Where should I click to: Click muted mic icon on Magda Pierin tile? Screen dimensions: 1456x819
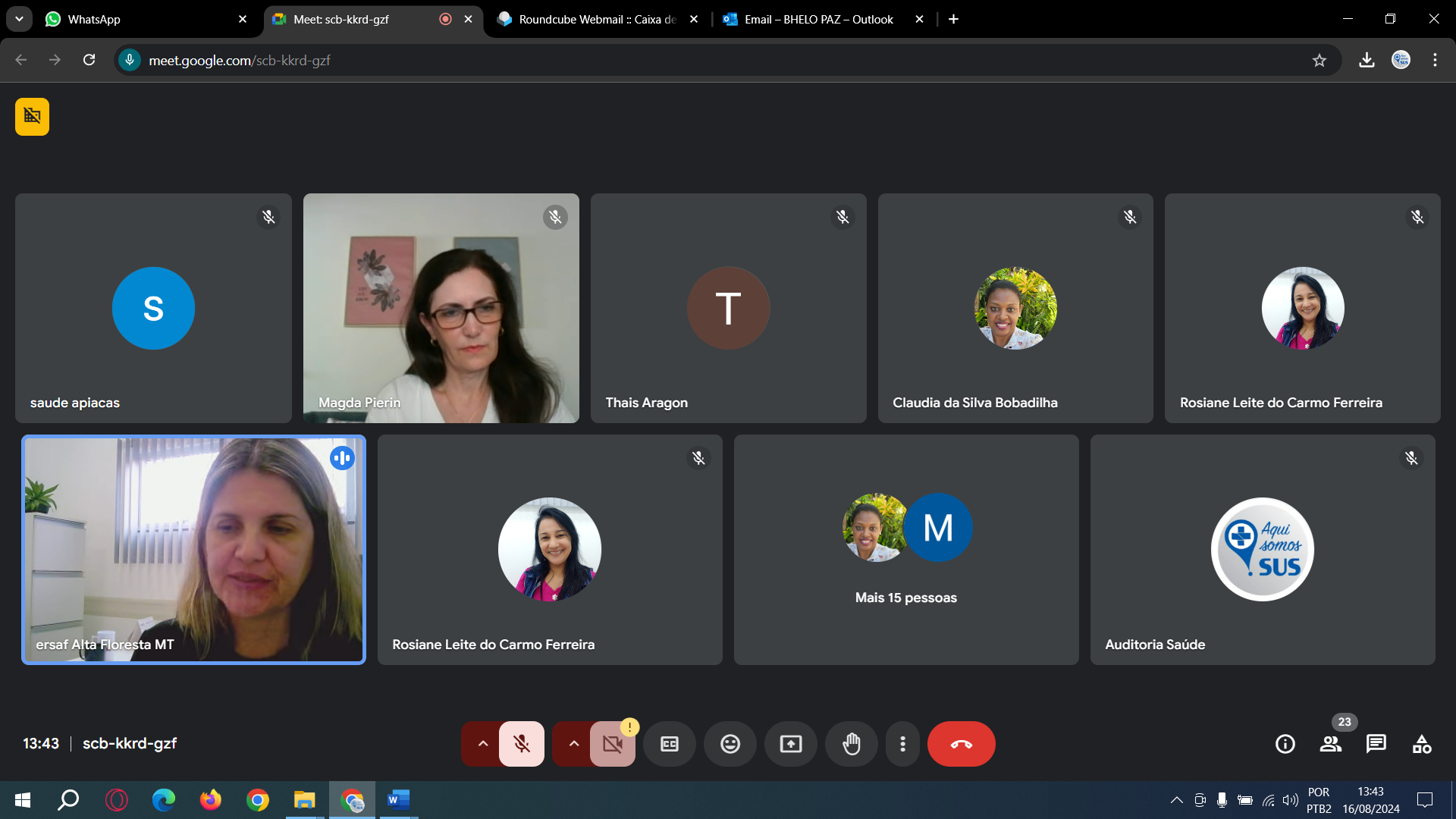coord(555,218)
